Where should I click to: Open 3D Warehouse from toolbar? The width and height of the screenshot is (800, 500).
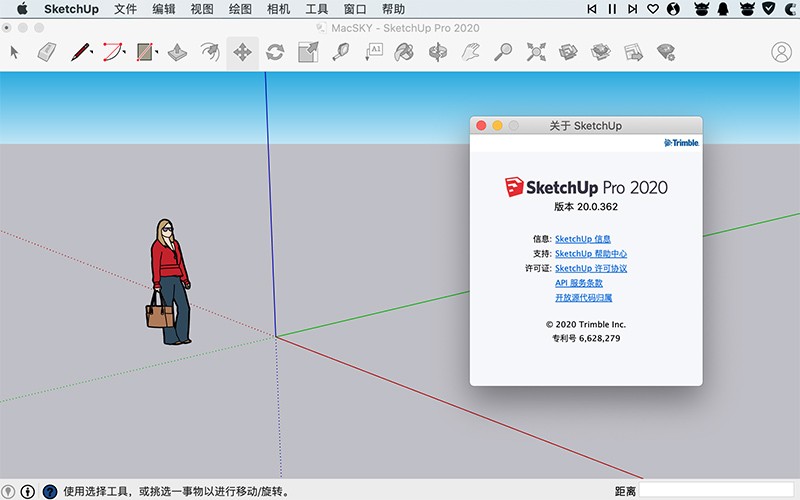tap(568, 52)
